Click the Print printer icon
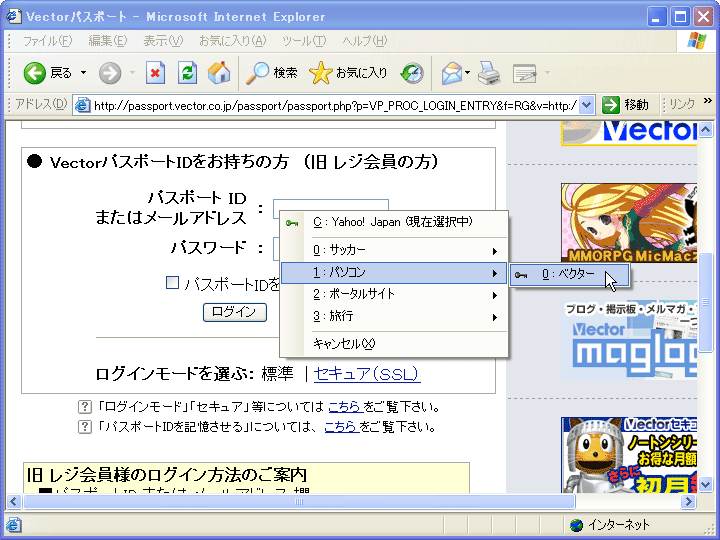This screenshot has width=720, height=540. tap(489, 73)
